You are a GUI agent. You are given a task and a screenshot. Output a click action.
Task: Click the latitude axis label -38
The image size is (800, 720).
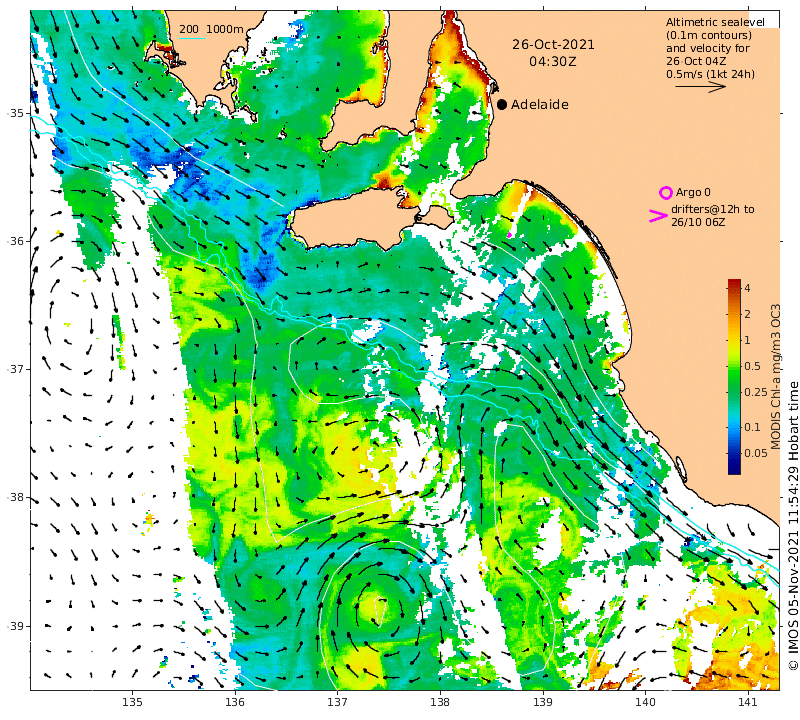point(16,498)
